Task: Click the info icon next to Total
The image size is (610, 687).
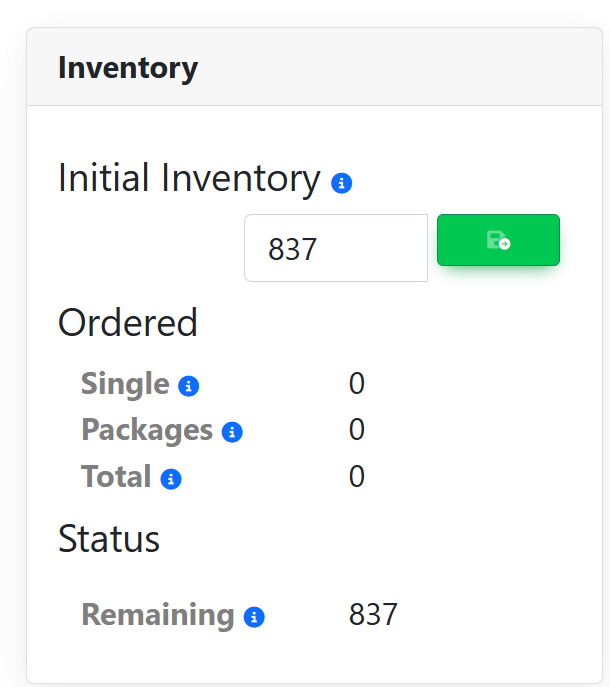Action: [x=171, y=479]
